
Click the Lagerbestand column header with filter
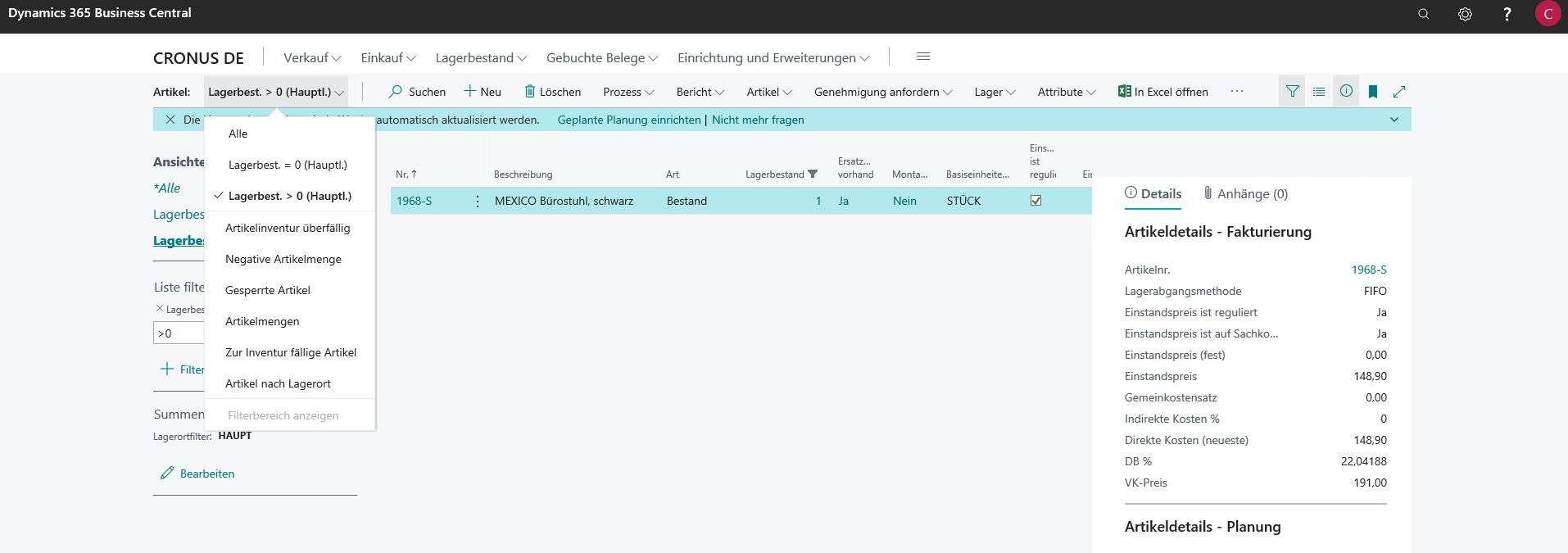(782, 175)
